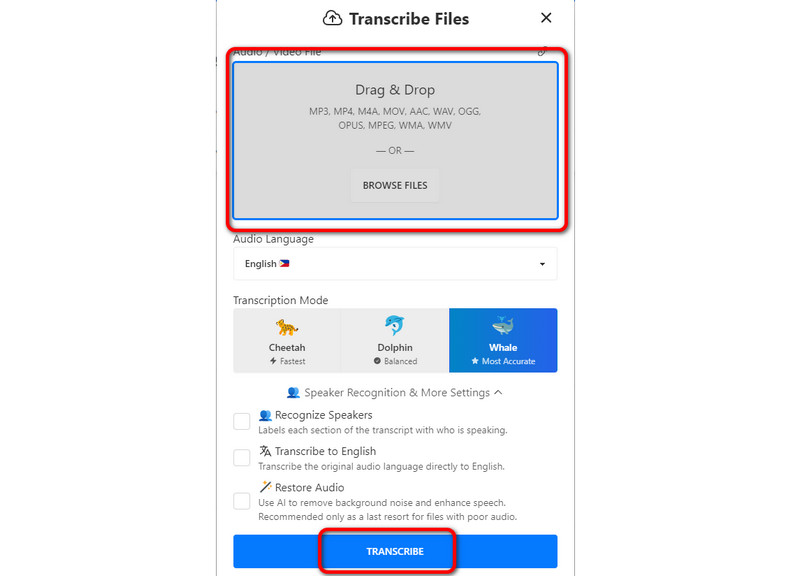Click the Philippine flag next to English
The width and height of the screenshot is (800, 576).
284,264
